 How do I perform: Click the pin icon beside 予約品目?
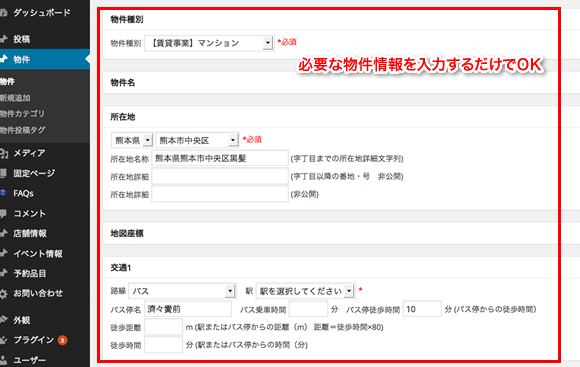(3, 273)
